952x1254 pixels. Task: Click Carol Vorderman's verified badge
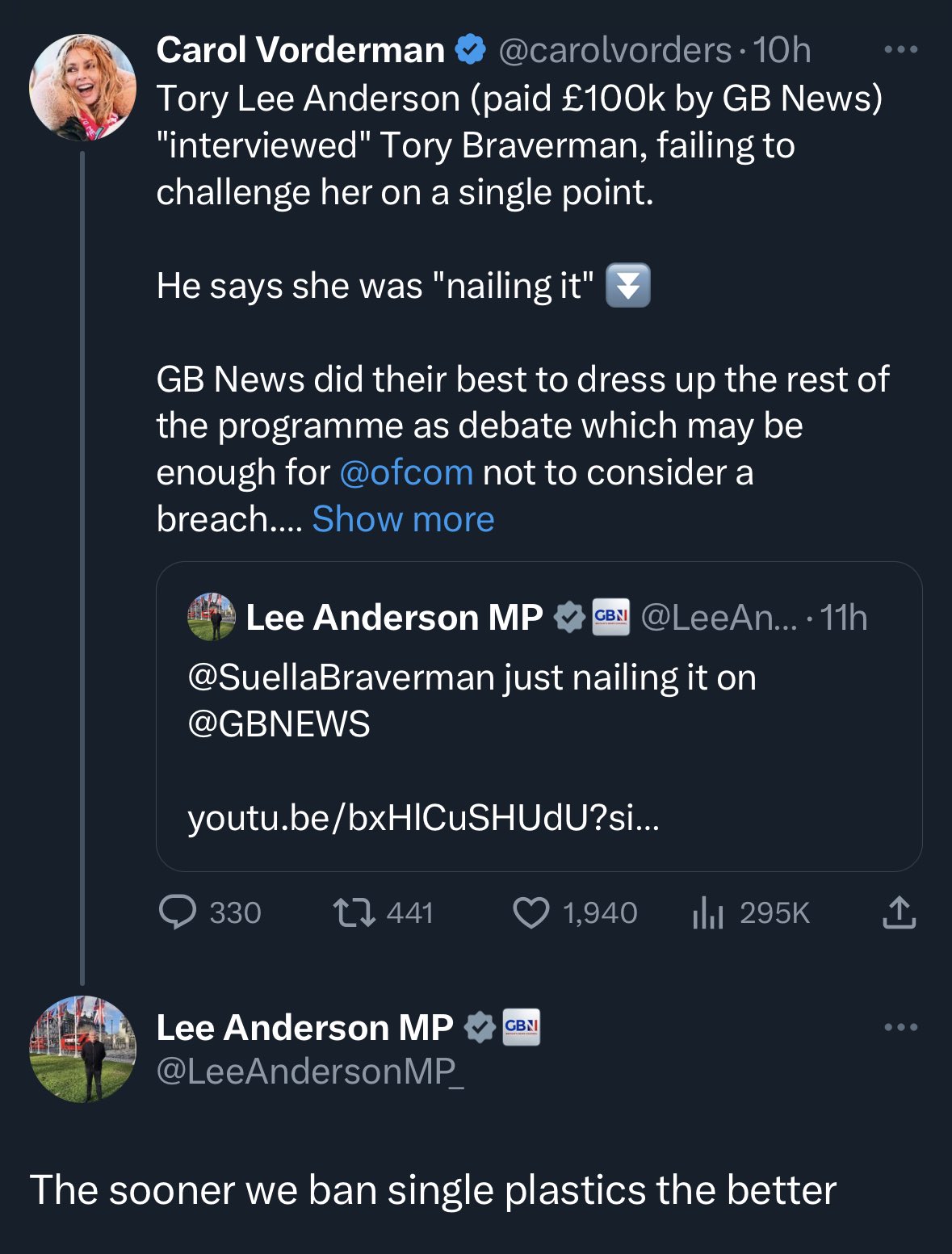[471, 50]
